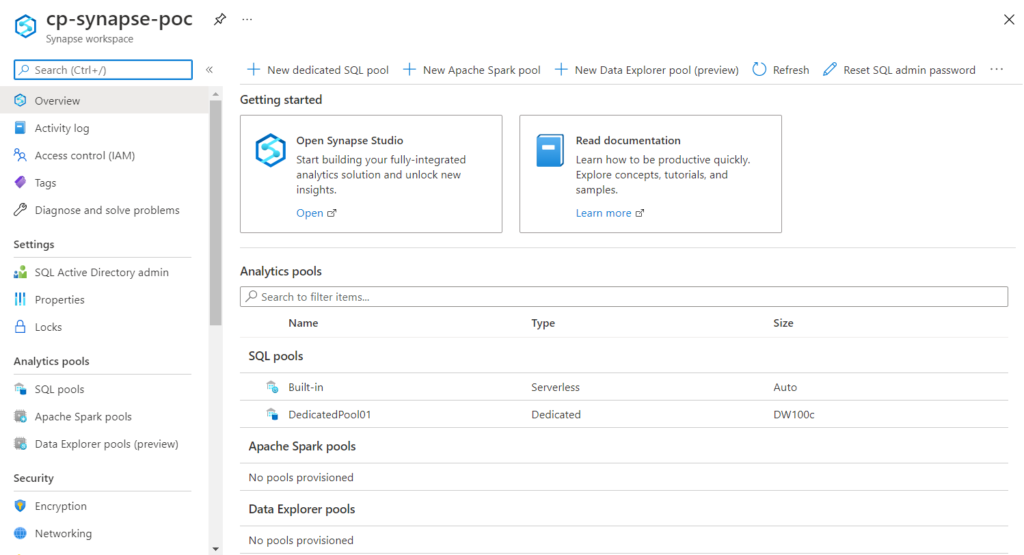
Task: Click the sidebar search field
Action: coord(103,70)
